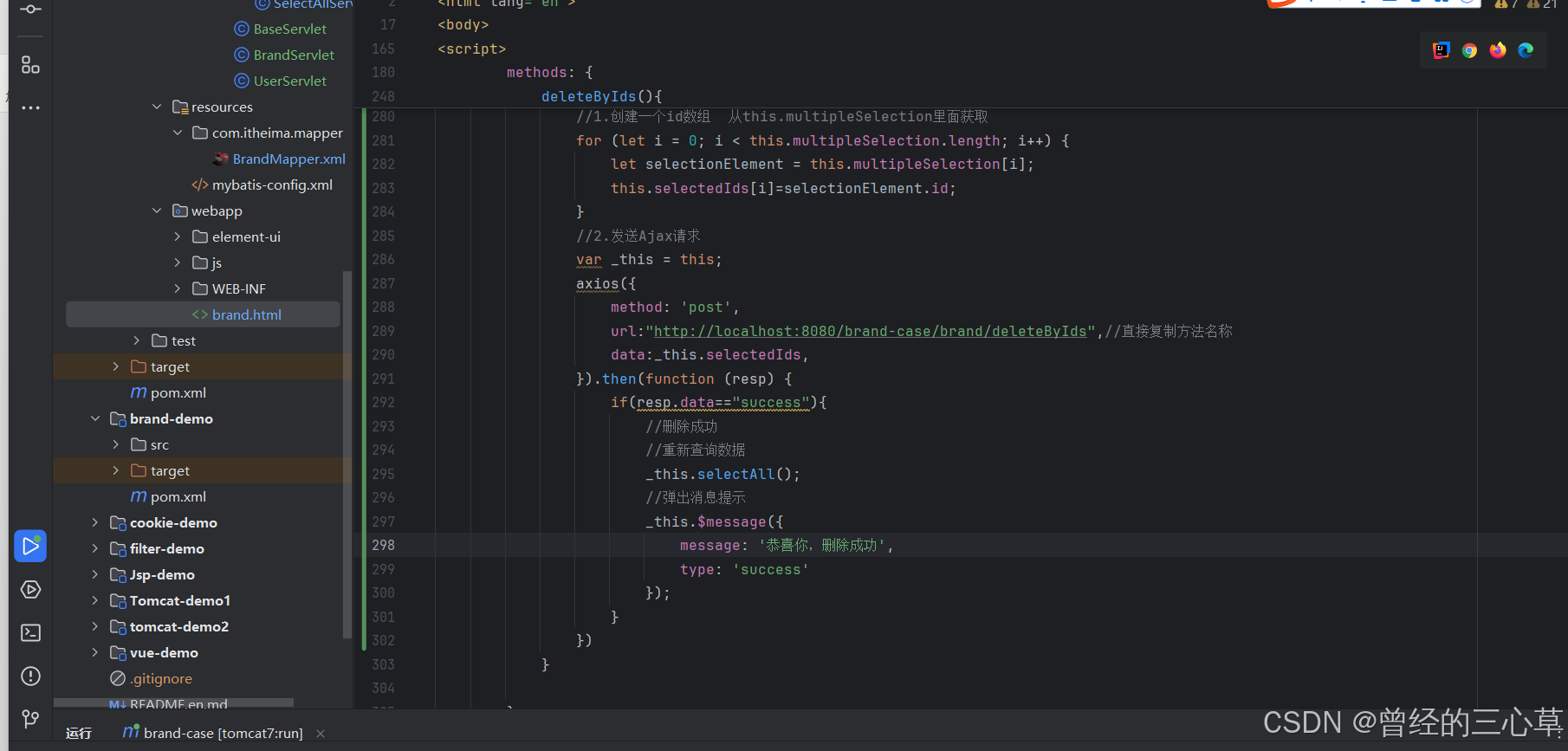Click the .gitignore file icon
The image size is (1568, 751).
tap(118, 678)
